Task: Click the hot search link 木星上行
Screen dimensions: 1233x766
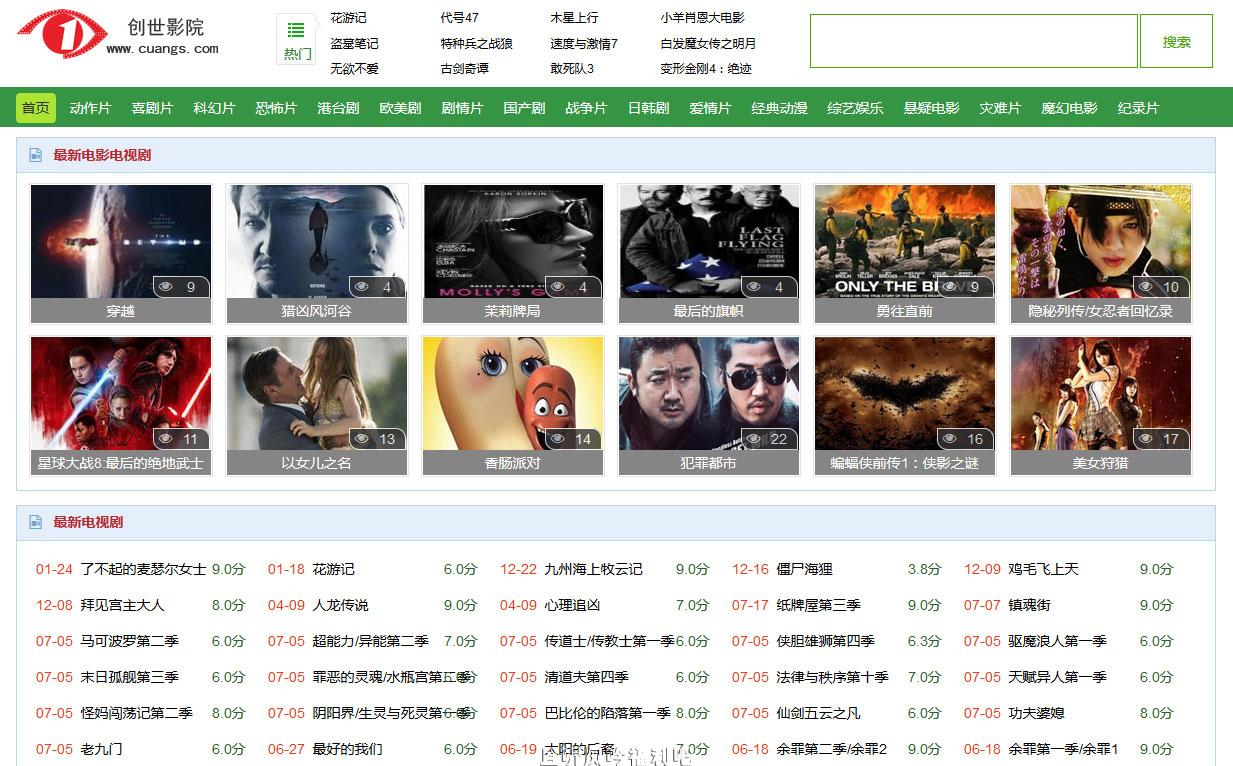Action: (574, 17)
